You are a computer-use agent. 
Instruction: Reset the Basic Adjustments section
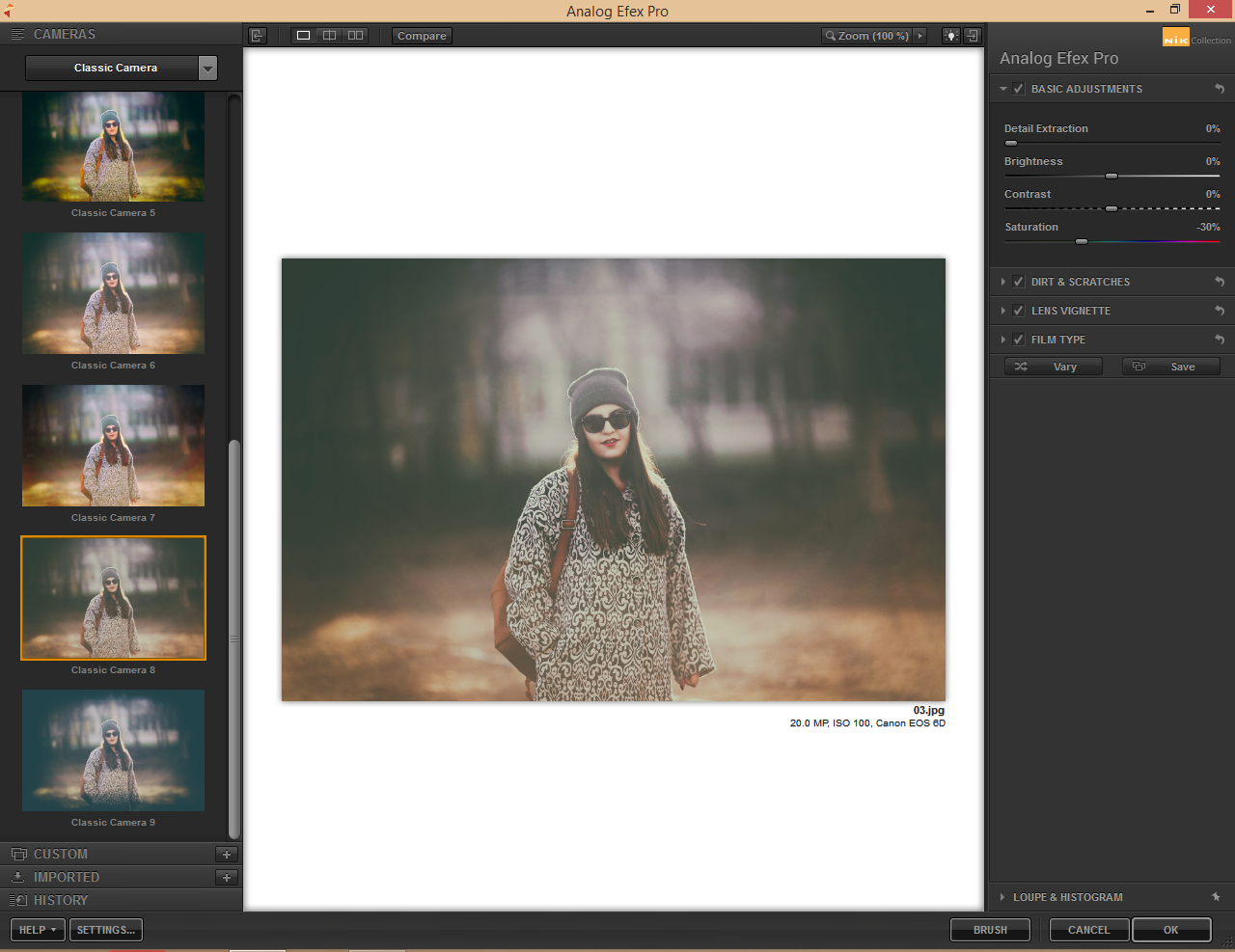1220,89
